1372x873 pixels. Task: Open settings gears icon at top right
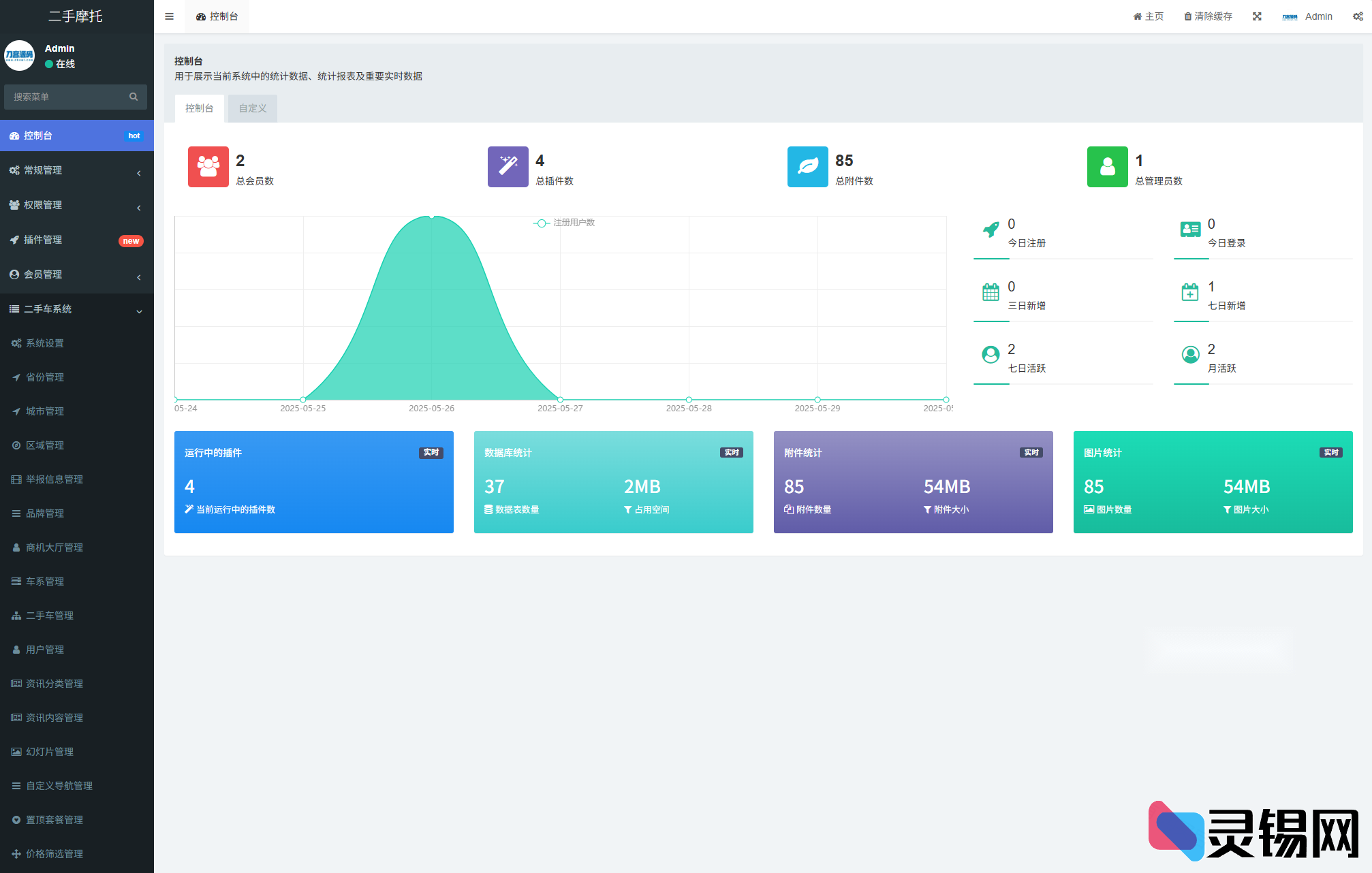tap(1357, 16)
